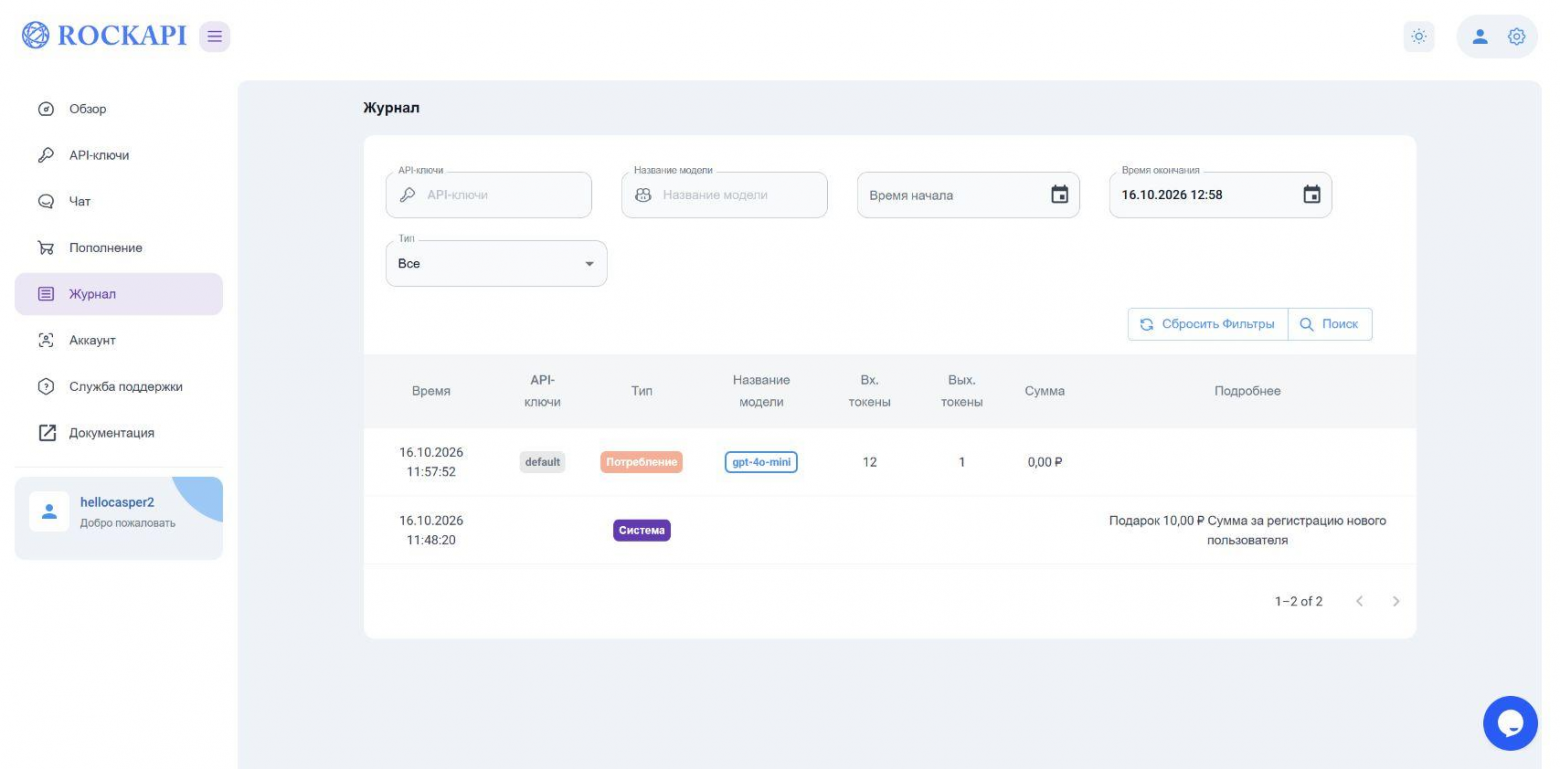Click the cart icon beside Пополнение
The image size is (1560, 769).
coord(45,248)
